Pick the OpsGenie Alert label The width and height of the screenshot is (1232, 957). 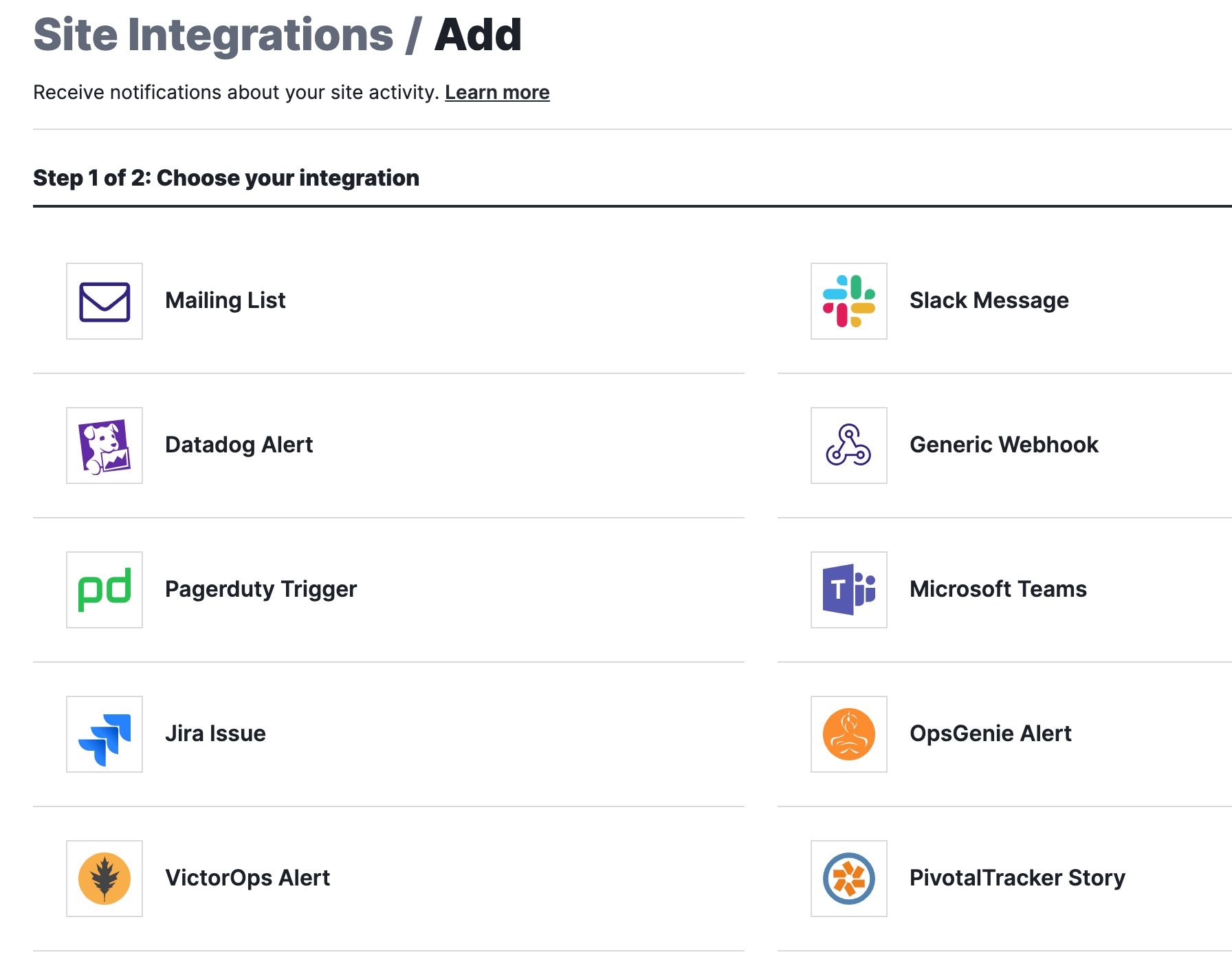[991, 734]
